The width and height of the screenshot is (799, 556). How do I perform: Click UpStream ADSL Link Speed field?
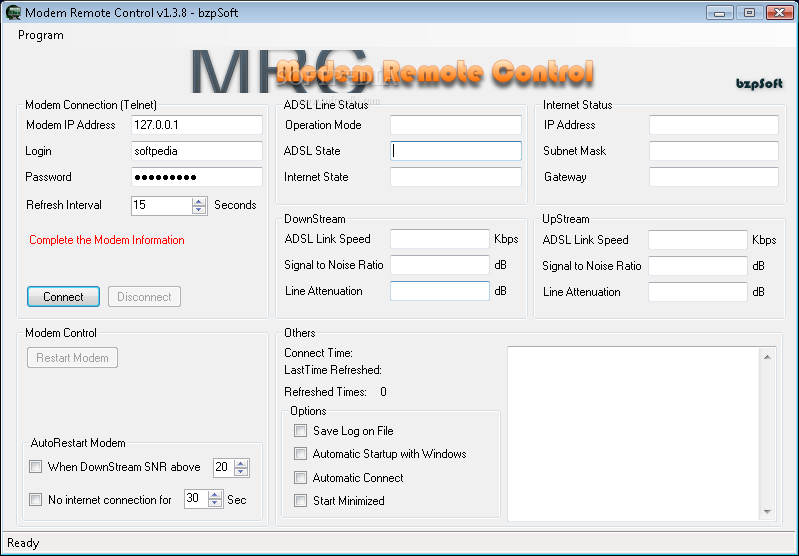[698, 240]
